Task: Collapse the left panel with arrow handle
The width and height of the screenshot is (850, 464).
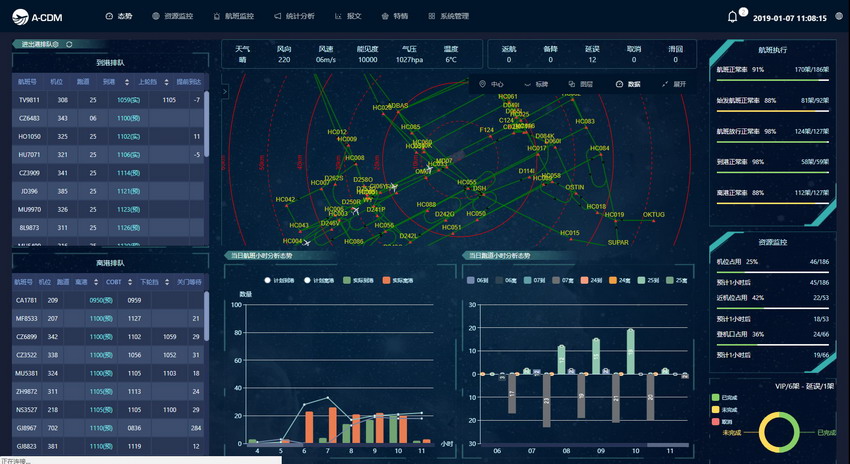Action: click(x=225, y=91)
